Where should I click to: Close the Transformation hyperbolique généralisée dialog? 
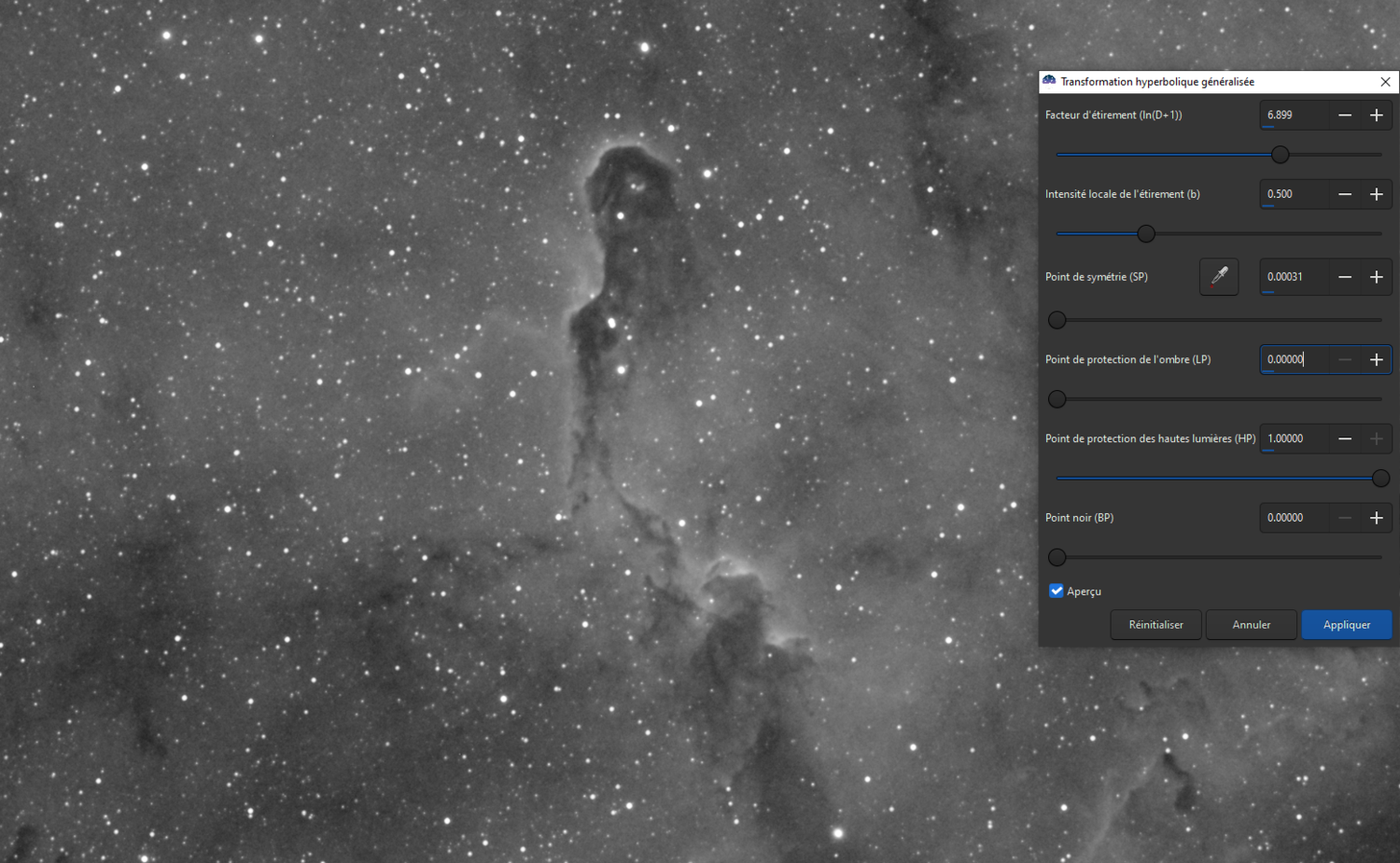pos(1385,82)
